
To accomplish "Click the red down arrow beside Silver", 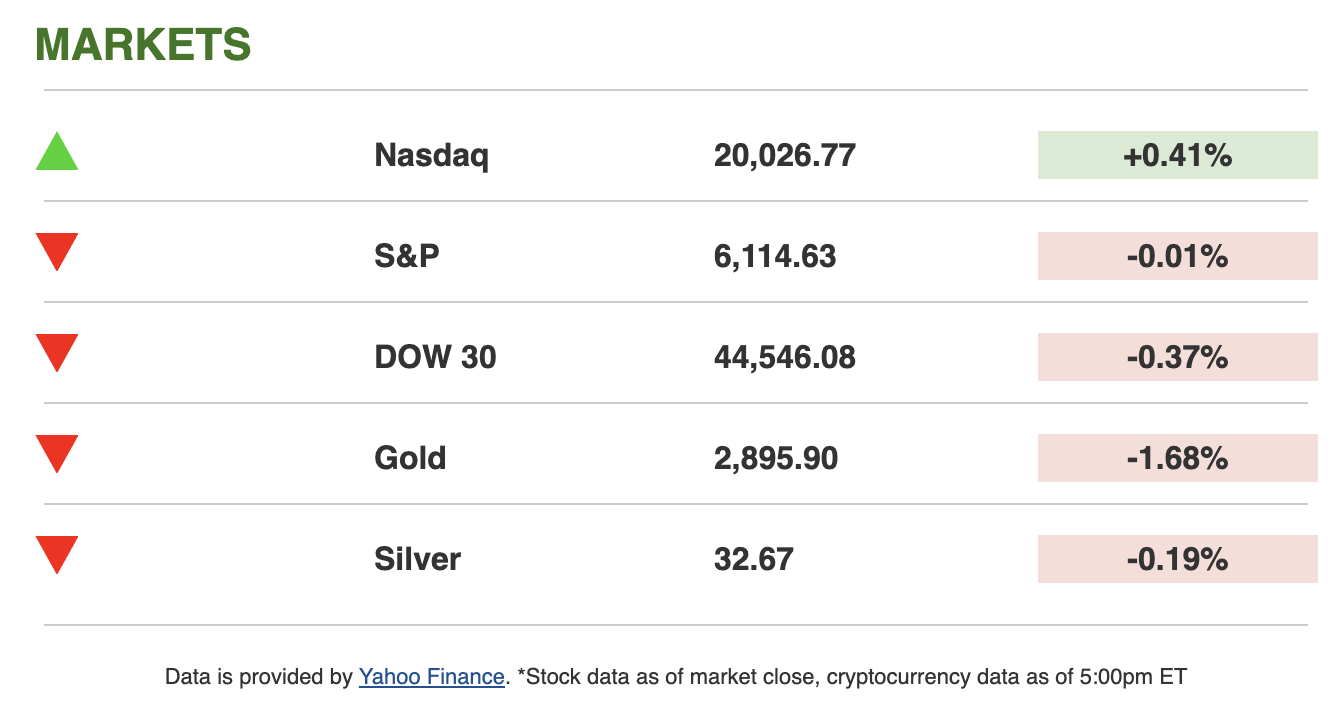I will pyautogui.click(x=57, y=553).
